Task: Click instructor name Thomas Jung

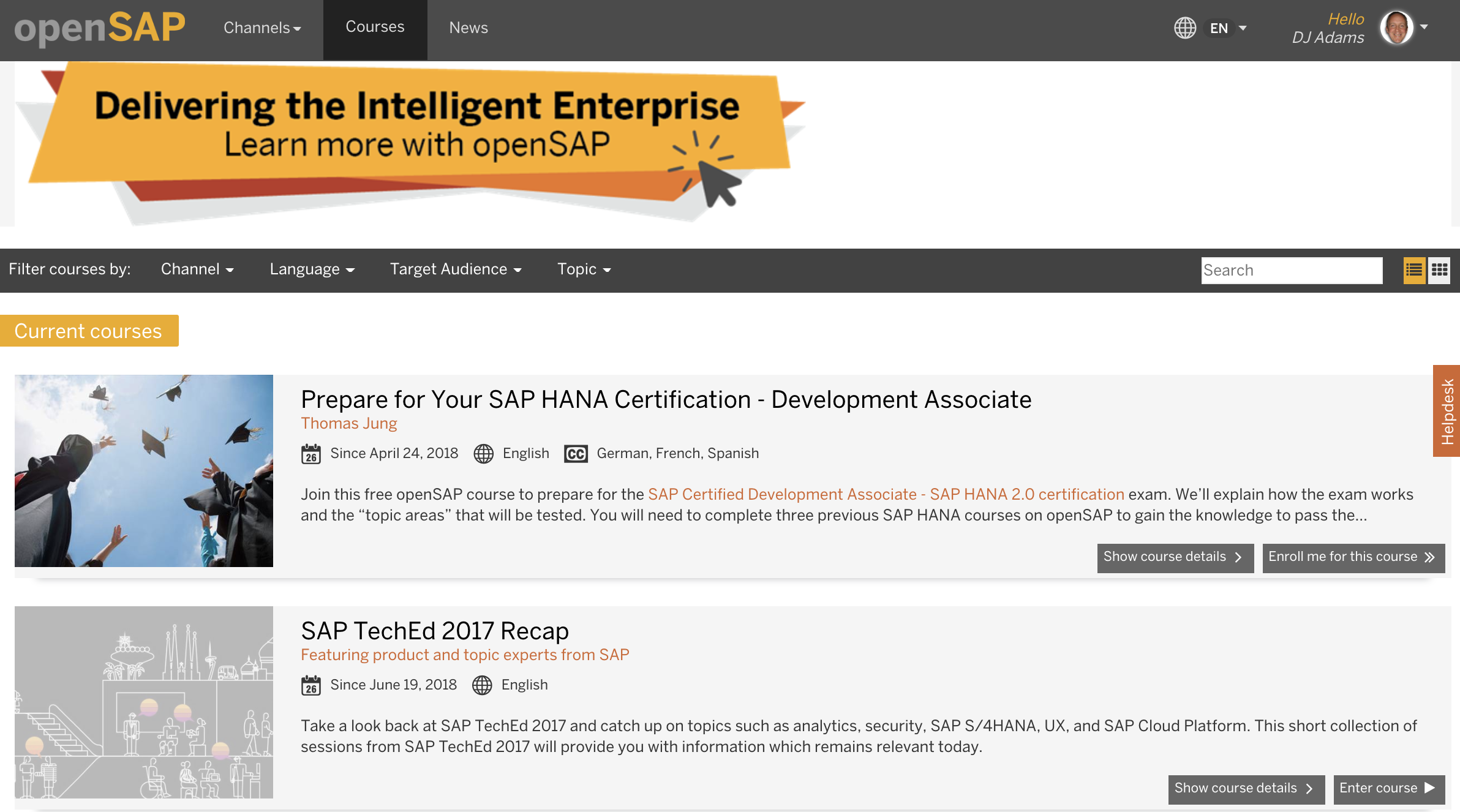Action: [349, 424]
